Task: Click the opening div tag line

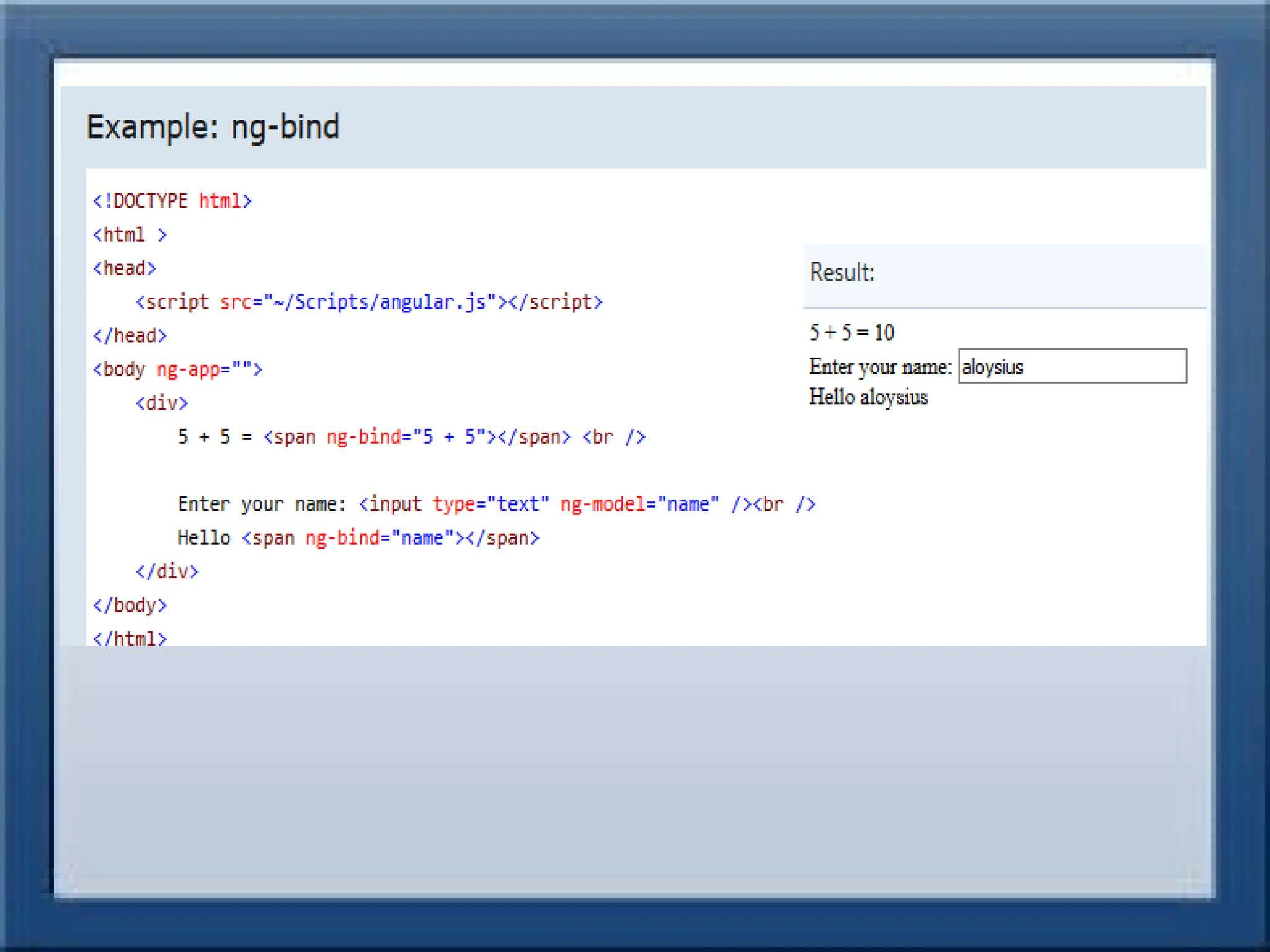Action: click(x=161, y=403)
